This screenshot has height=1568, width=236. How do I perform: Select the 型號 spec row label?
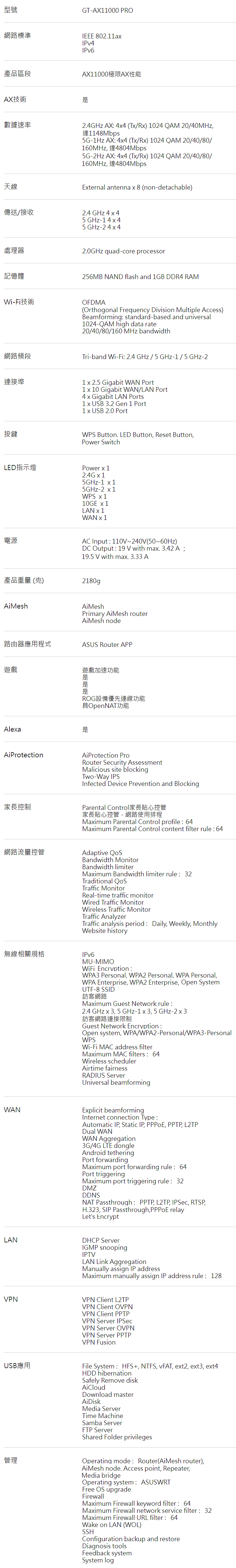[11, 10]
